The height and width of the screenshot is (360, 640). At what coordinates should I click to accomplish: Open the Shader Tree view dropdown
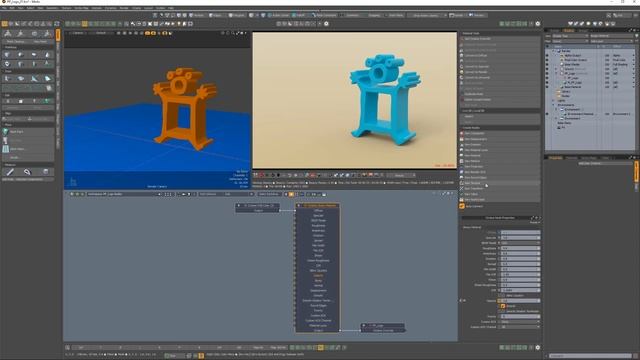(570, 36)
